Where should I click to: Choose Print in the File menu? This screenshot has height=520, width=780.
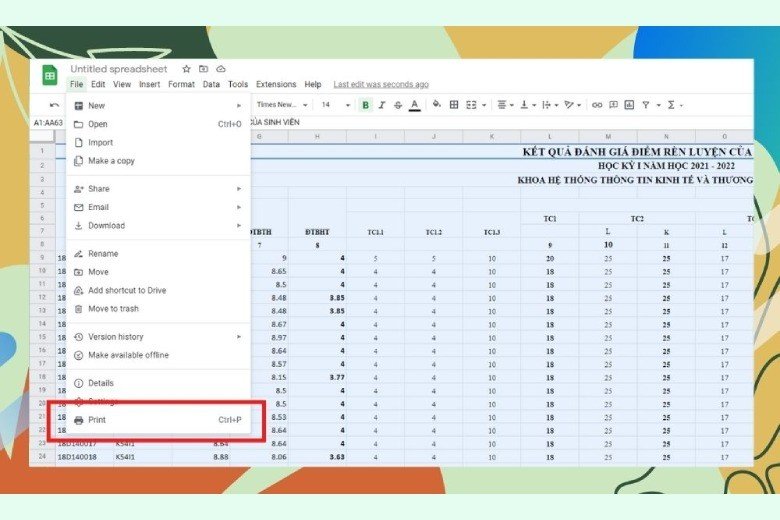coord(158,419)
